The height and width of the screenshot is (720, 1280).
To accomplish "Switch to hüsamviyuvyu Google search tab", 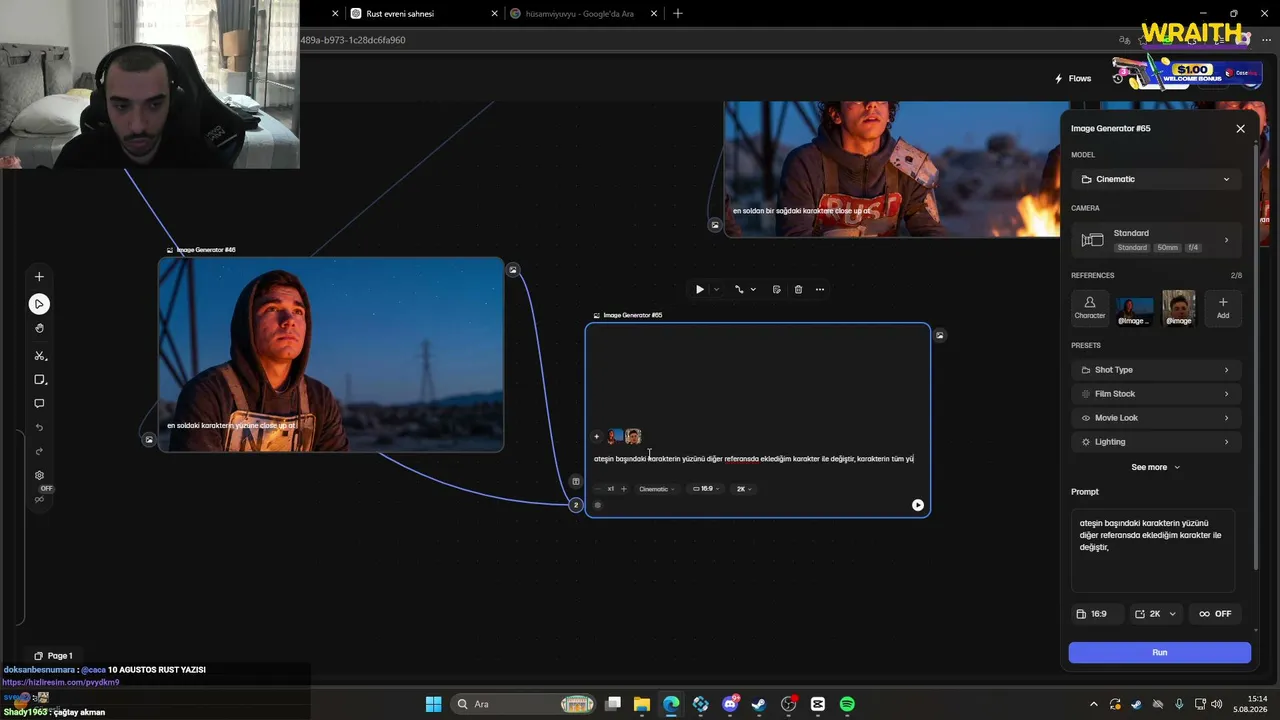I will pyautogui.click(x=583, y=14).
